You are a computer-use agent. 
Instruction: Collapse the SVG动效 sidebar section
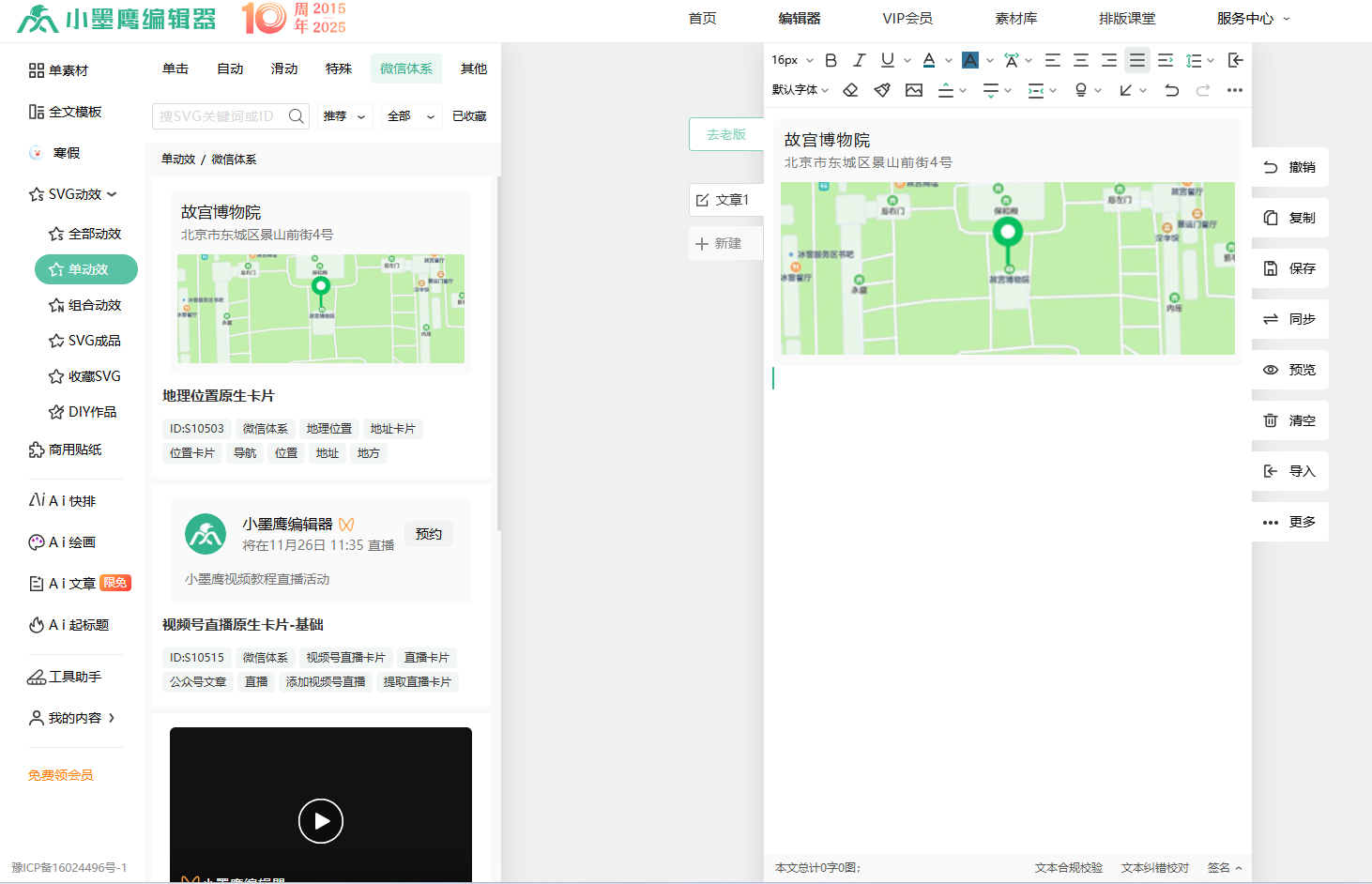pos(75,194)
